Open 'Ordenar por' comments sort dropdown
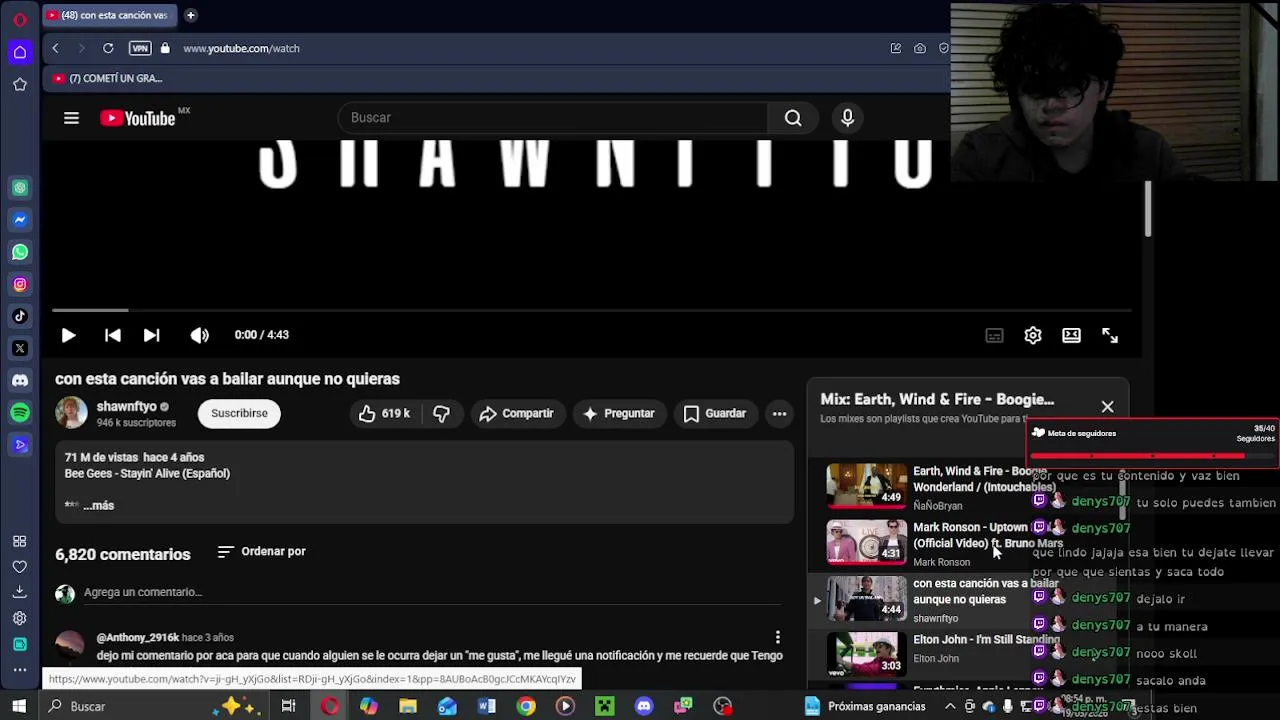The image size is (1280, 720). click(x=262, y=551)
